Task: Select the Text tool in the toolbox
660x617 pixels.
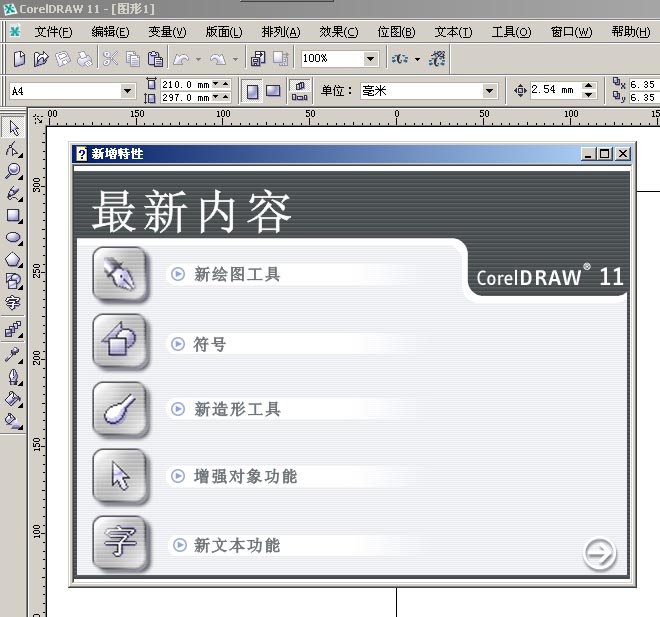Action: pyautogui.click(x=13, y=302)
